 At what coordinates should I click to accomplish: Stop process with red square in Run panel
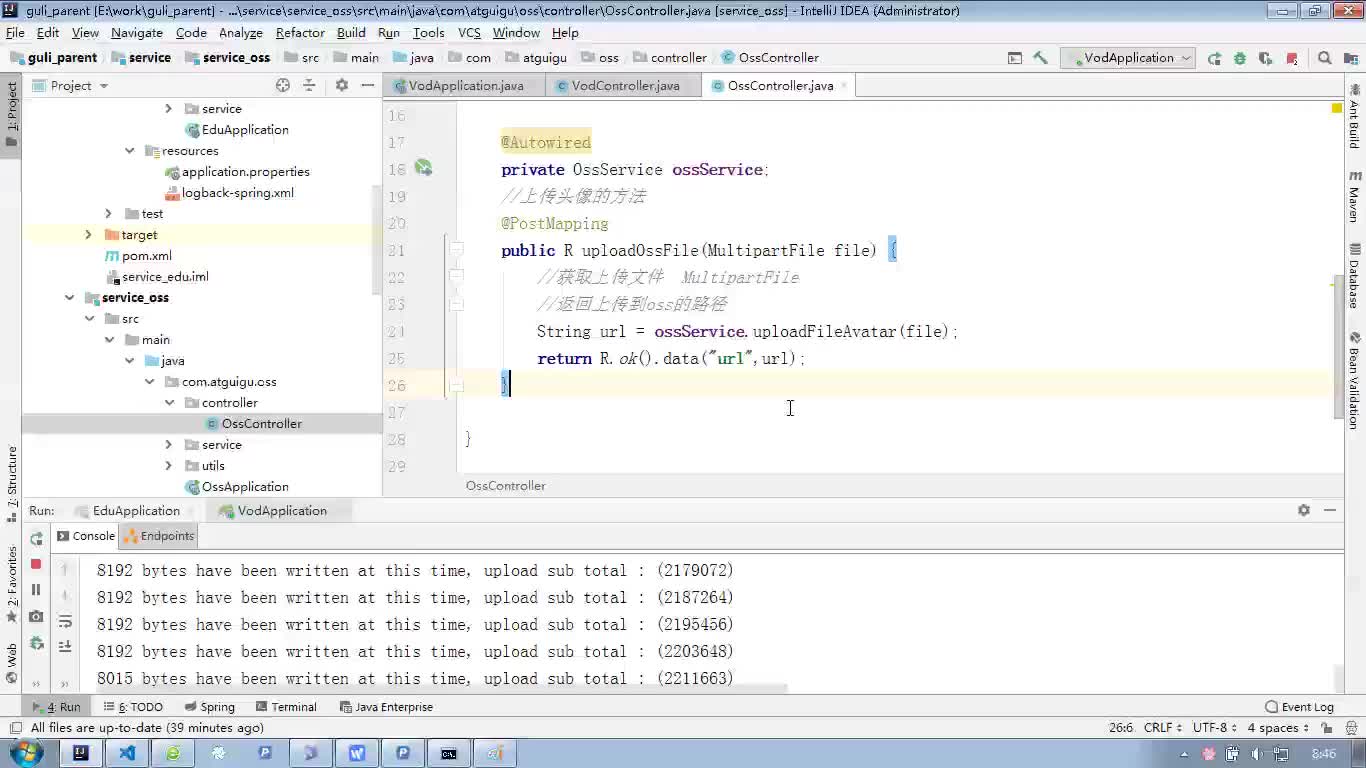[x=36, y=564]
